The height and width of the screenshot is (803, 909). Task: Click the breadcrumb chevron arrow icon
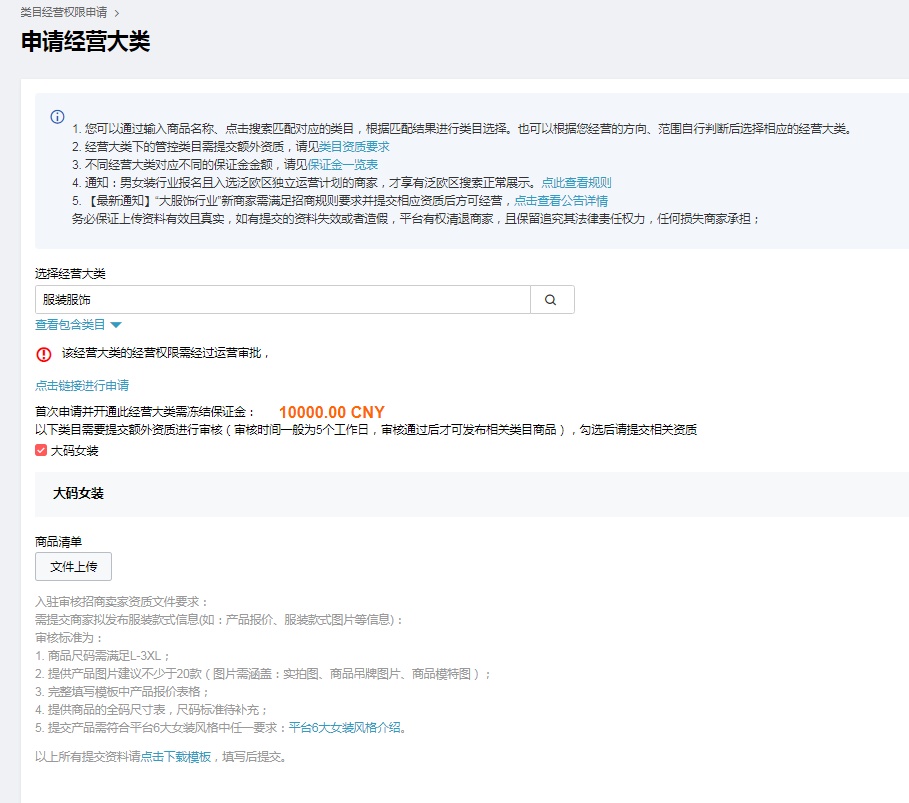point(117,13)
